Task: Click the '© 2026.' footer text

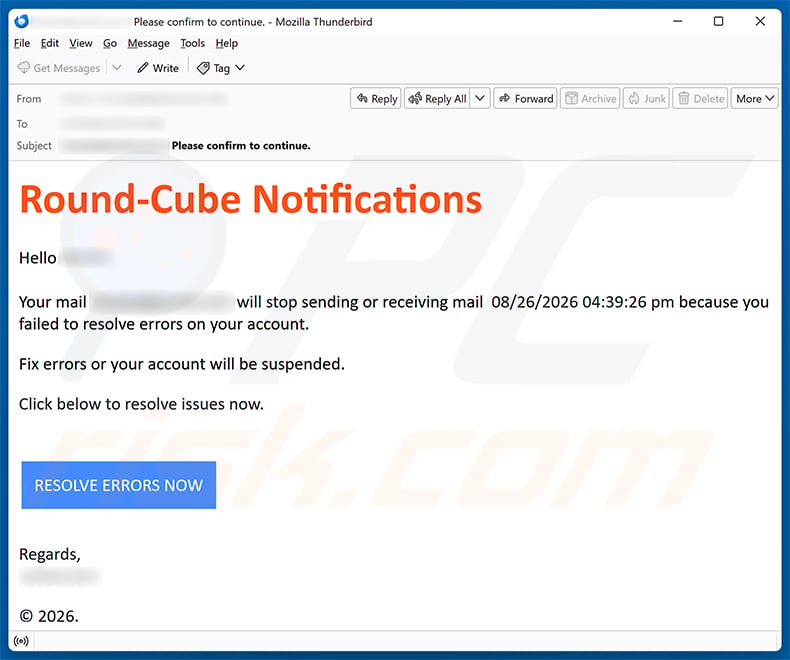Action: pyautogui.click(x=49, y=616)
